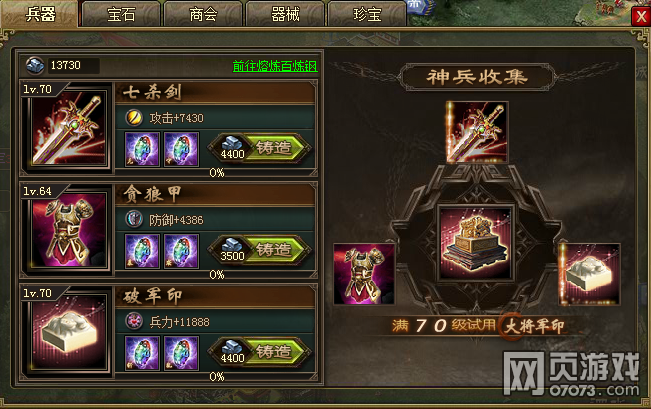Click the attack stat icon next to 攻击+7430
The height and width of the screenshot is (409, 651).
(134, 118)
